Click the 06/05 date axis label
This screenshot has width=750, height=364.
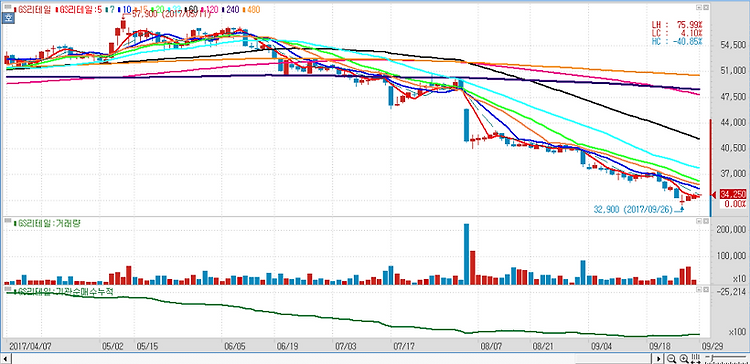[x=234, y=345]
